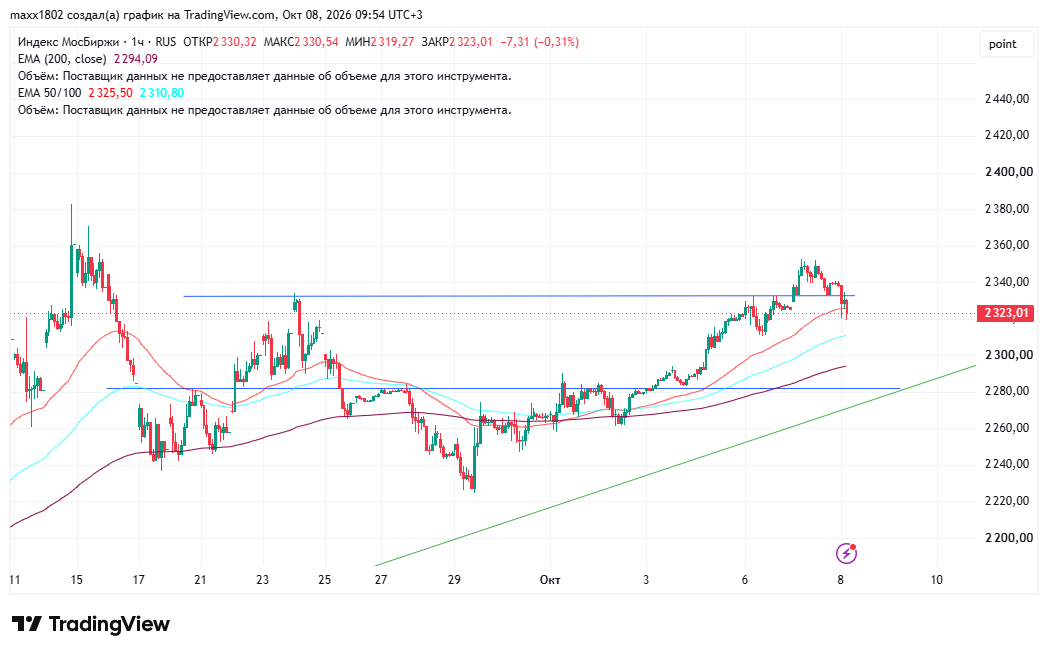Click the date 6 on time axis
Image resolution: width=1048 pixels, height=654 pixels.
[x=745, y=580]
